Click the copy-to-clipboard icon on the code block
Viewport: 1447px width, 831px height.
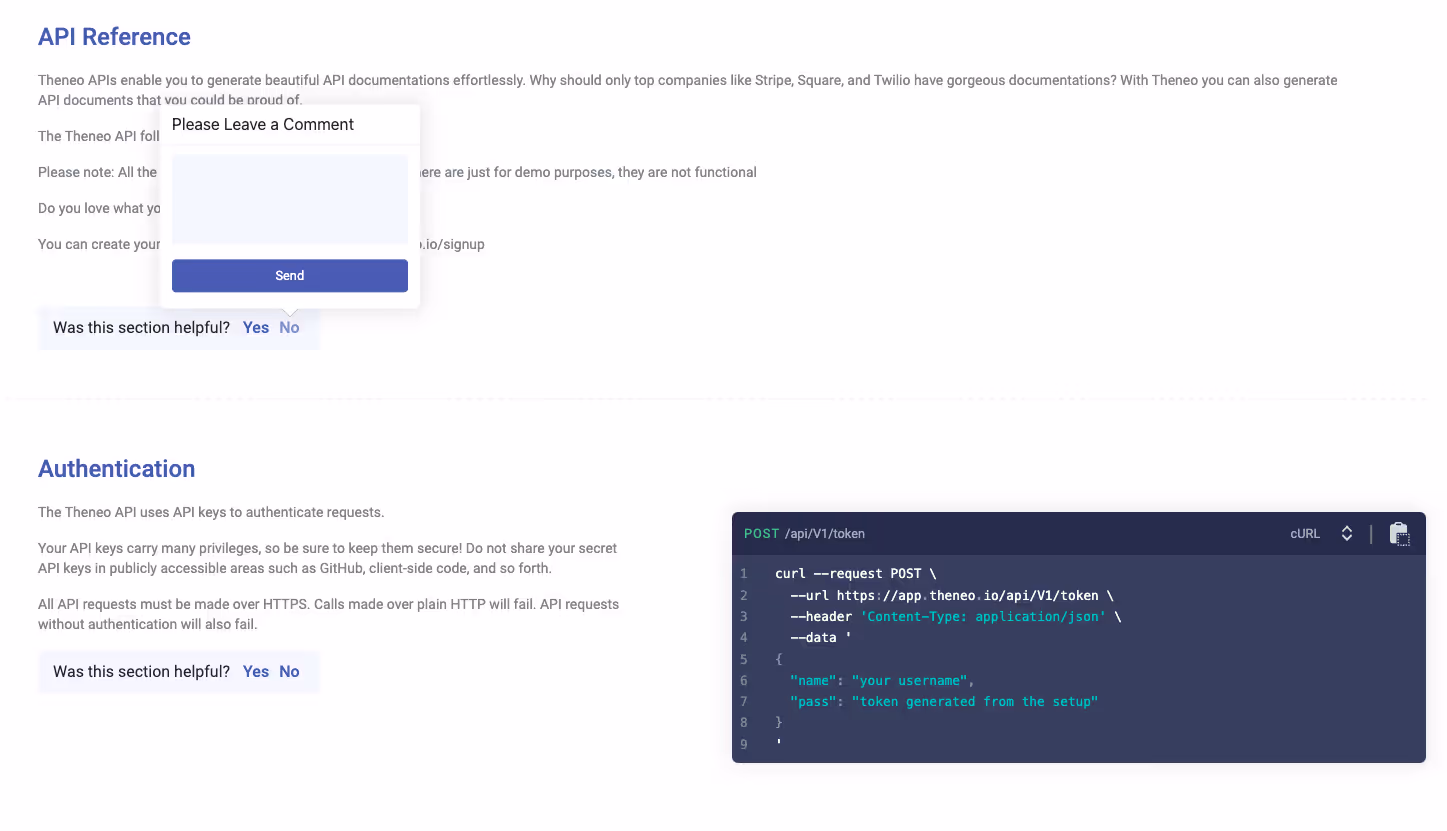(x=1400, y=533)
